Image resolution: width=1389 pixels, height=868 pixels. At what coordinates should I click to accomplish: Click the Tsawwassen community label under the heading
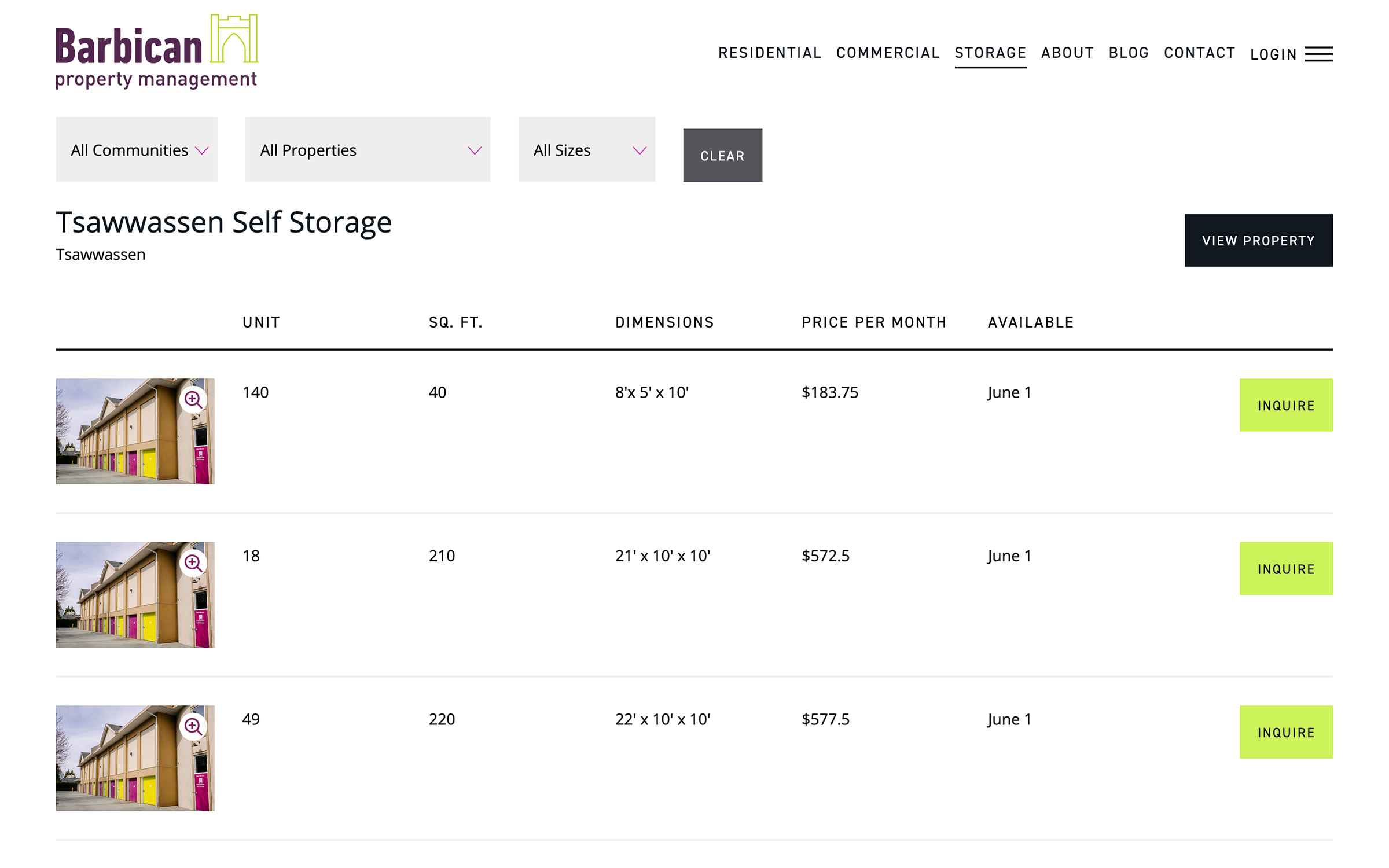[x=100, y=255]
